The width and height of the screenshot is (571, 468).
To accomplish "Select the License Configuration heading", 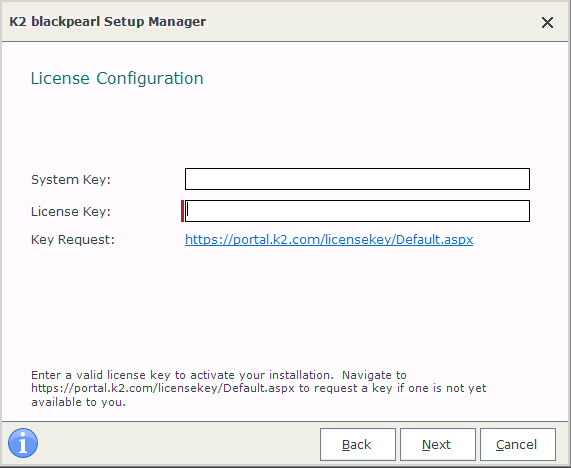I will coord(117,78).
